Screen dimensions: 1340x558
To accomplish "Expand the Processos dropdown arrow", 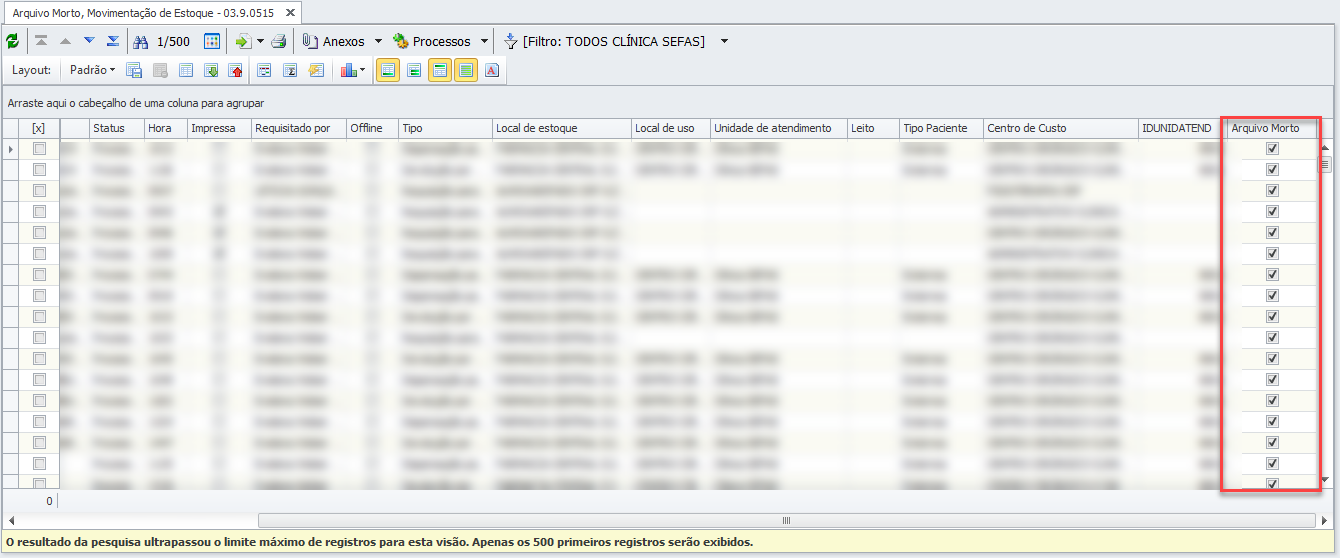I will tap(484, 42).
